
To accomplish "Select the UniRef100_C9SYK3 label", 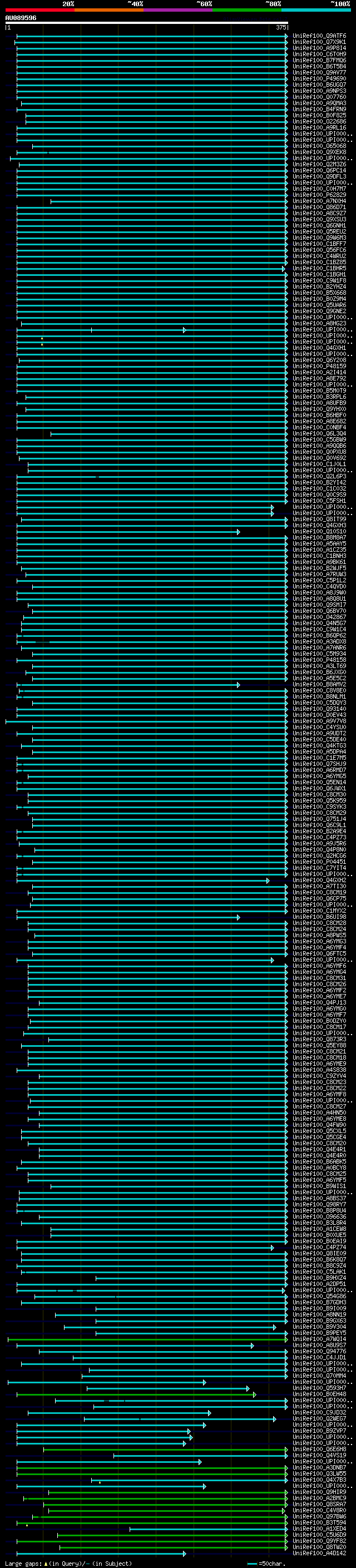I will (x=319, y=807).
